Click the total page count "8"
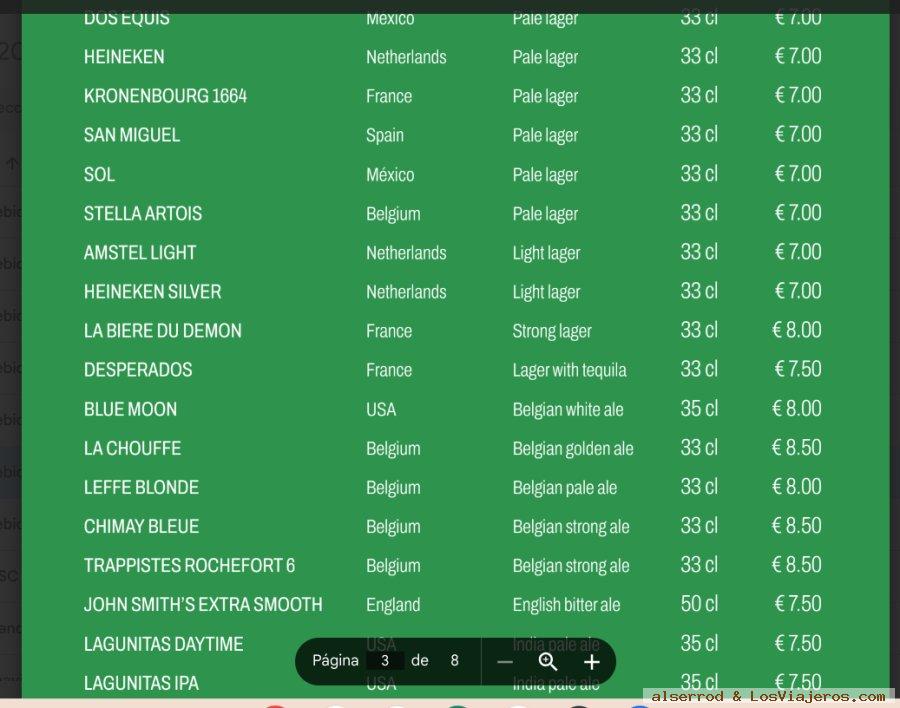900x708 pixels. 455,661
